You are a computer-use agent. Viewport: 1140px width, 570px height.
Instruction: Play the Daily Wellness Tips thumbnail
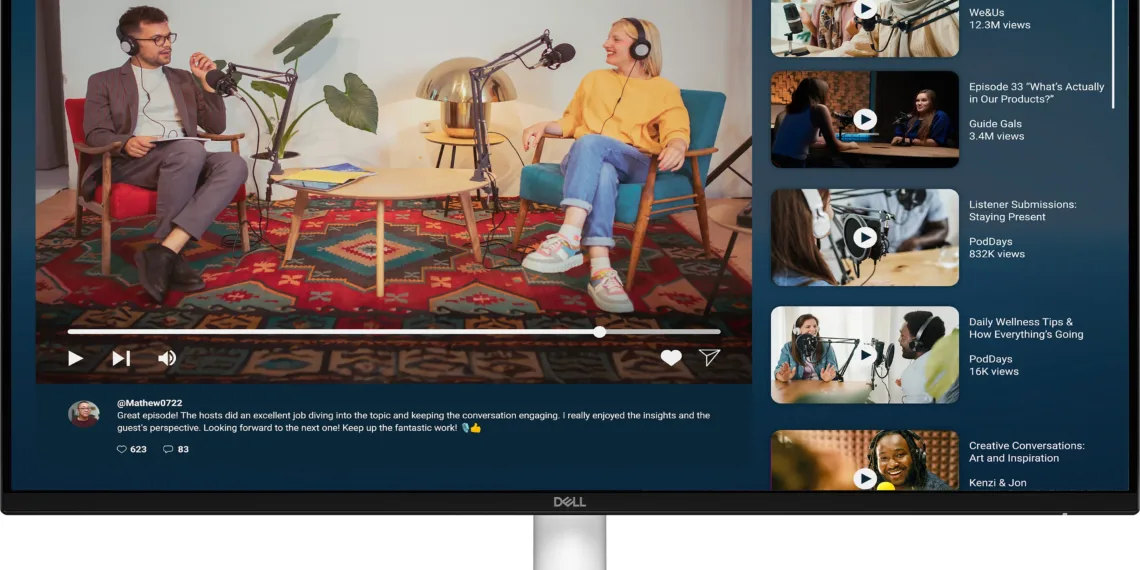[865, 355]
